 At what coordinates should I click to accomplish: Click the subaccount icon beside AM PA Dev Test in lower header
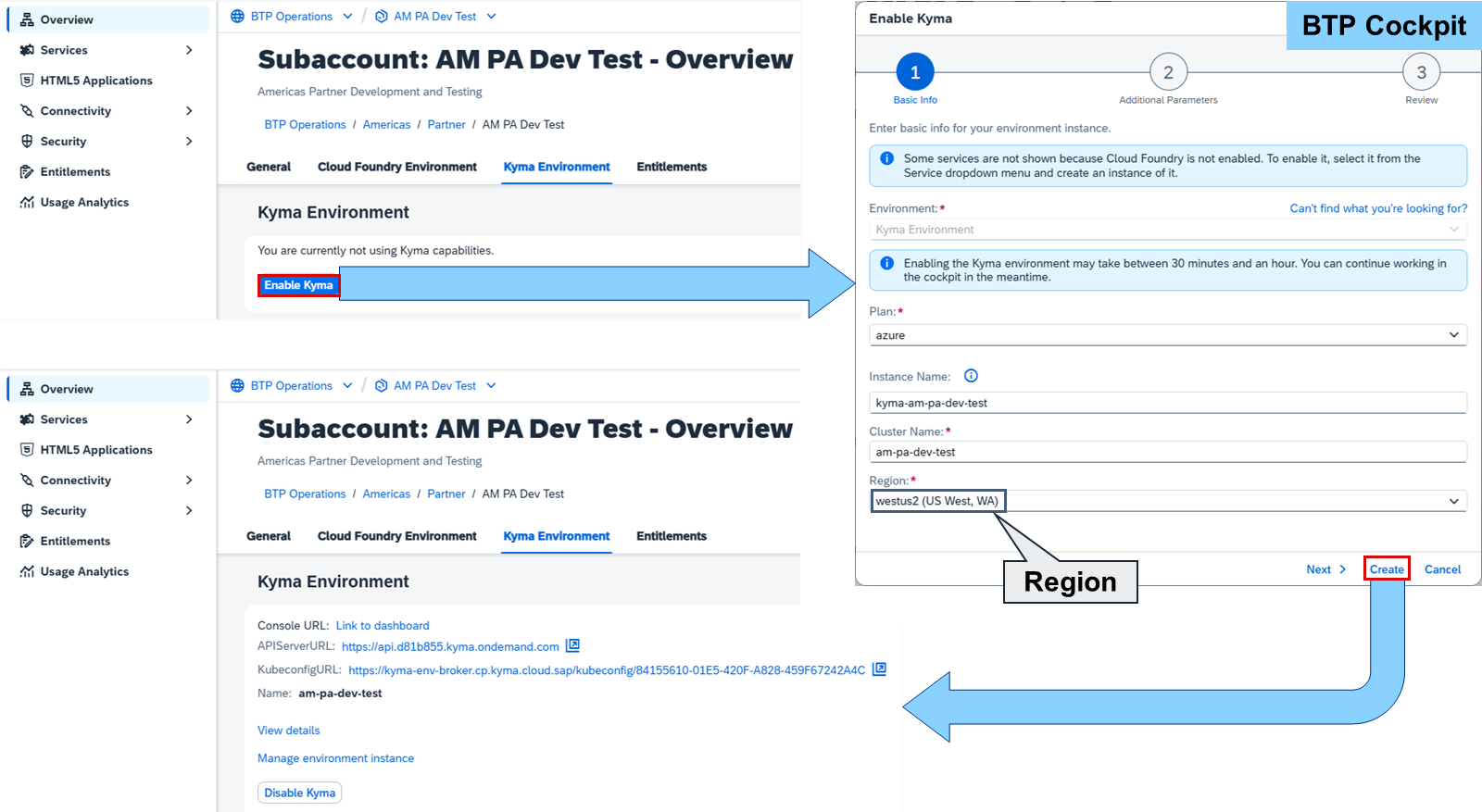382,385
